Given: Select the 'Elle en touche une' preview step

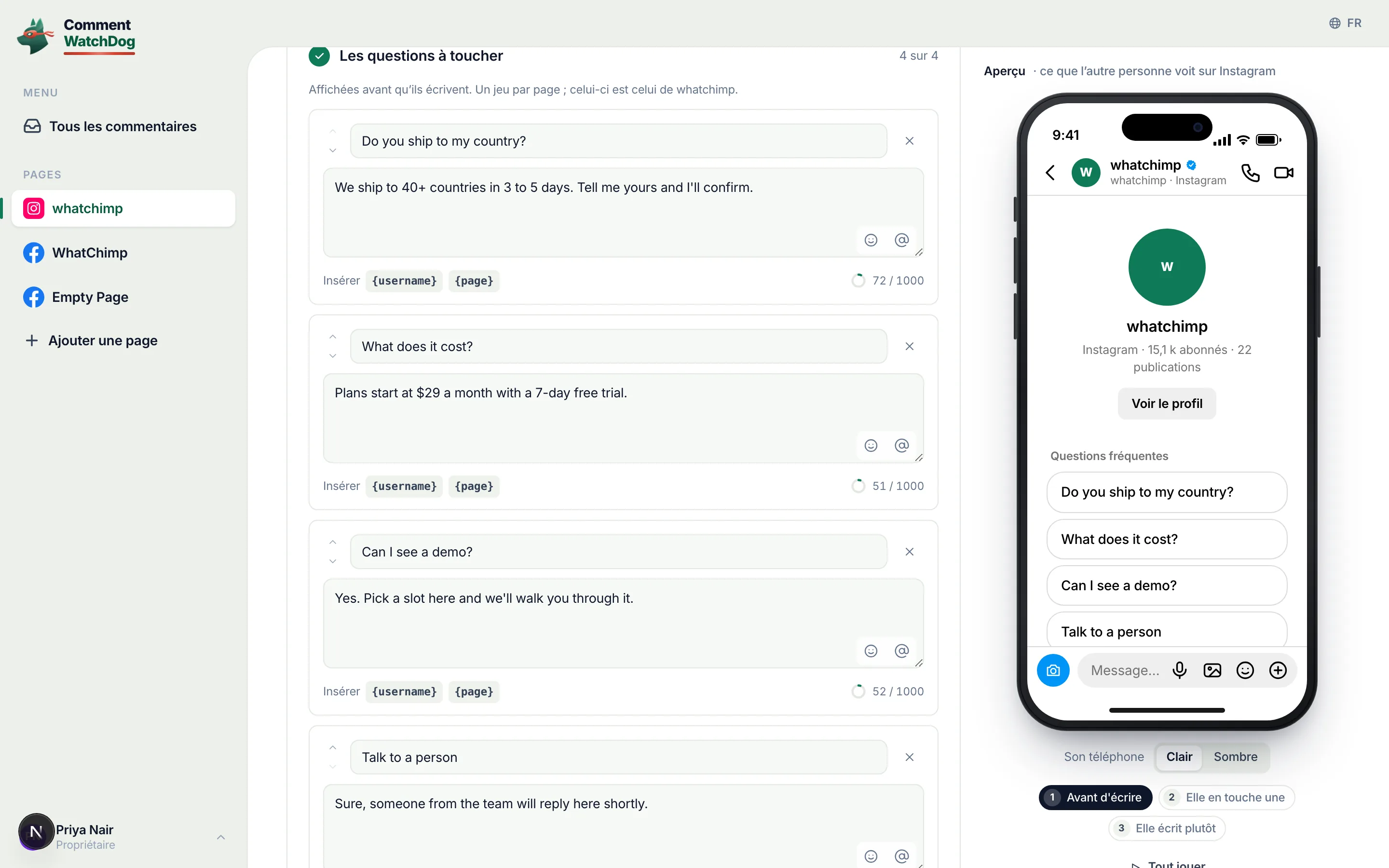Looking at the screenshot, I should pos(1226,798).
